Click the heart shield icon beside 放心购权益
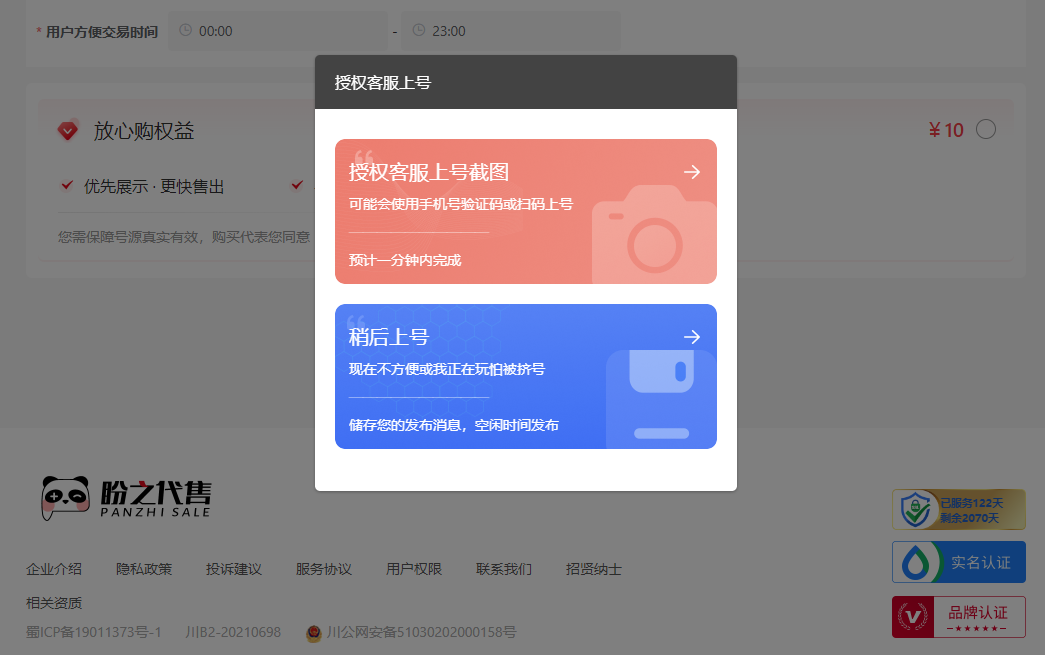This screenshot has width=1045, height=655. (x=68, y=131)
